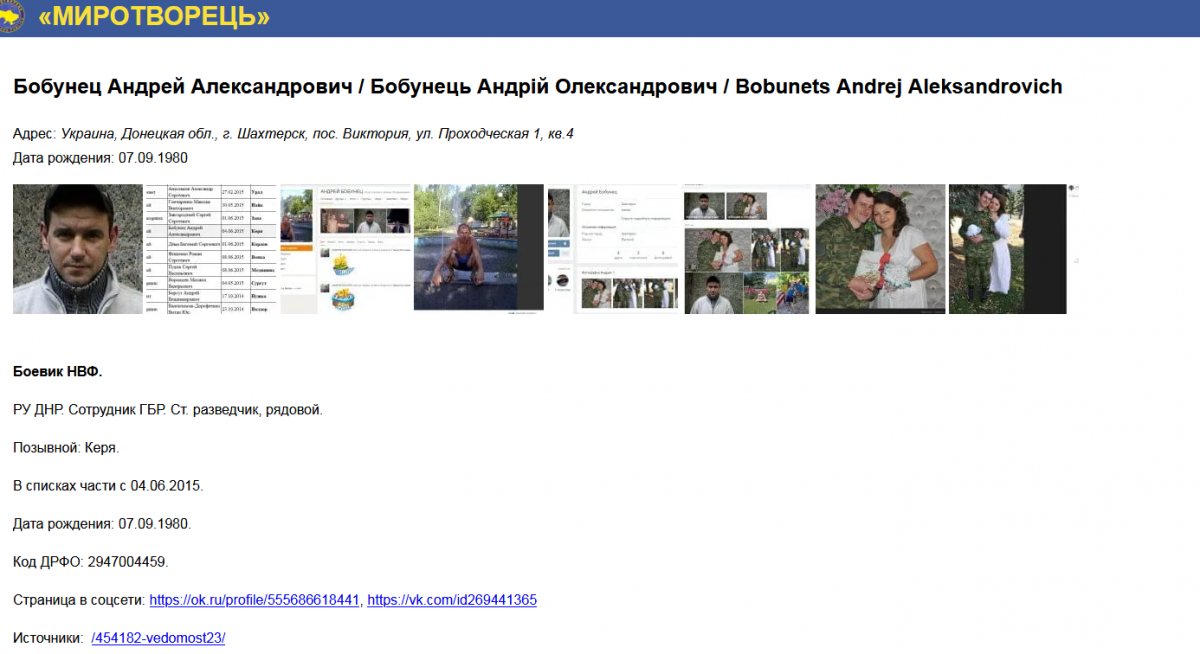Screen dimensions: 1200x654
Task: Click the "В списках части с 04.06.2015." line
Action: (x=108, y=486)
